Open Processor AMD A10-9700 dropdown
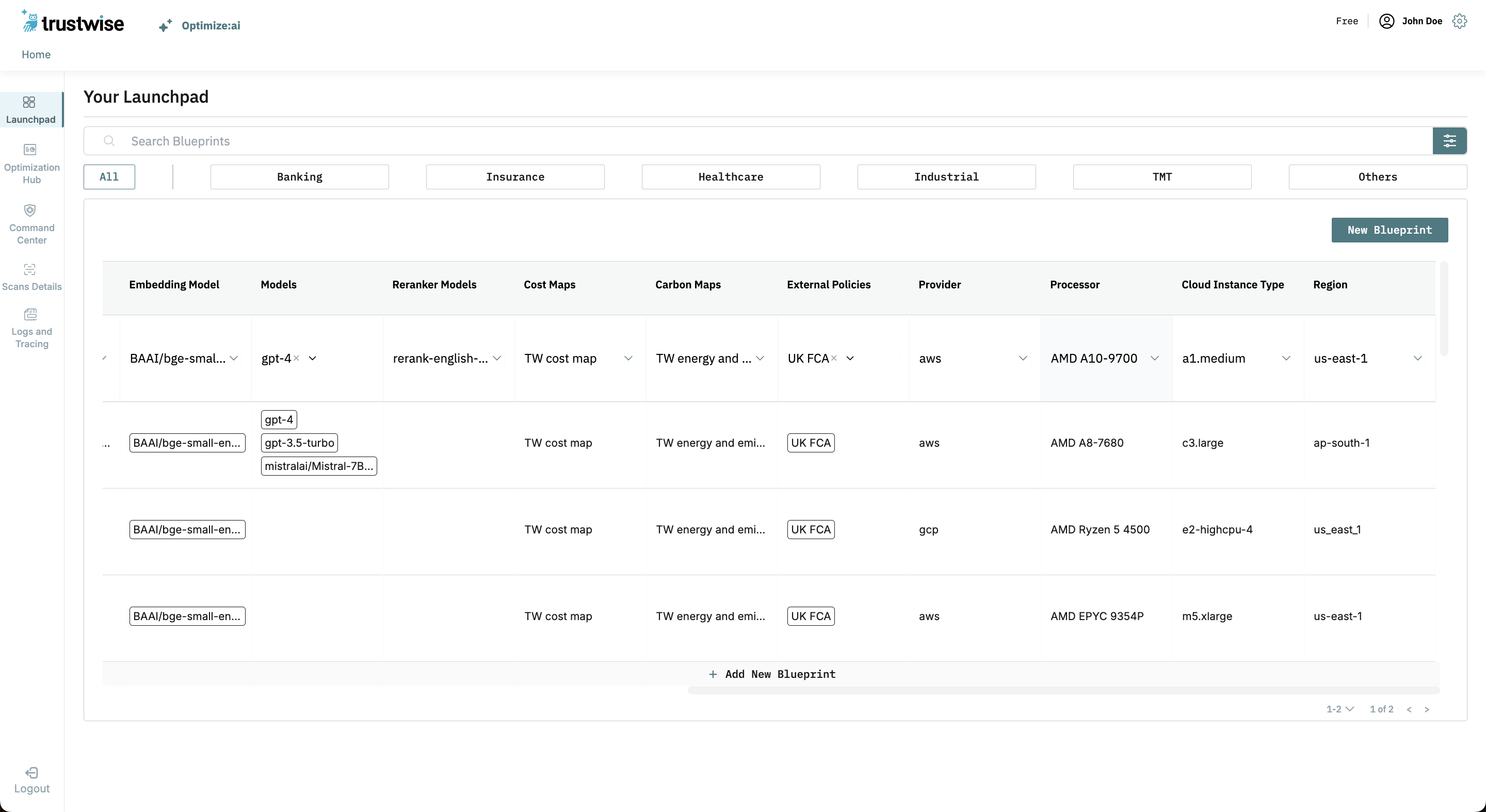This screenshot has height=812, width=1486. [1154, 358]
